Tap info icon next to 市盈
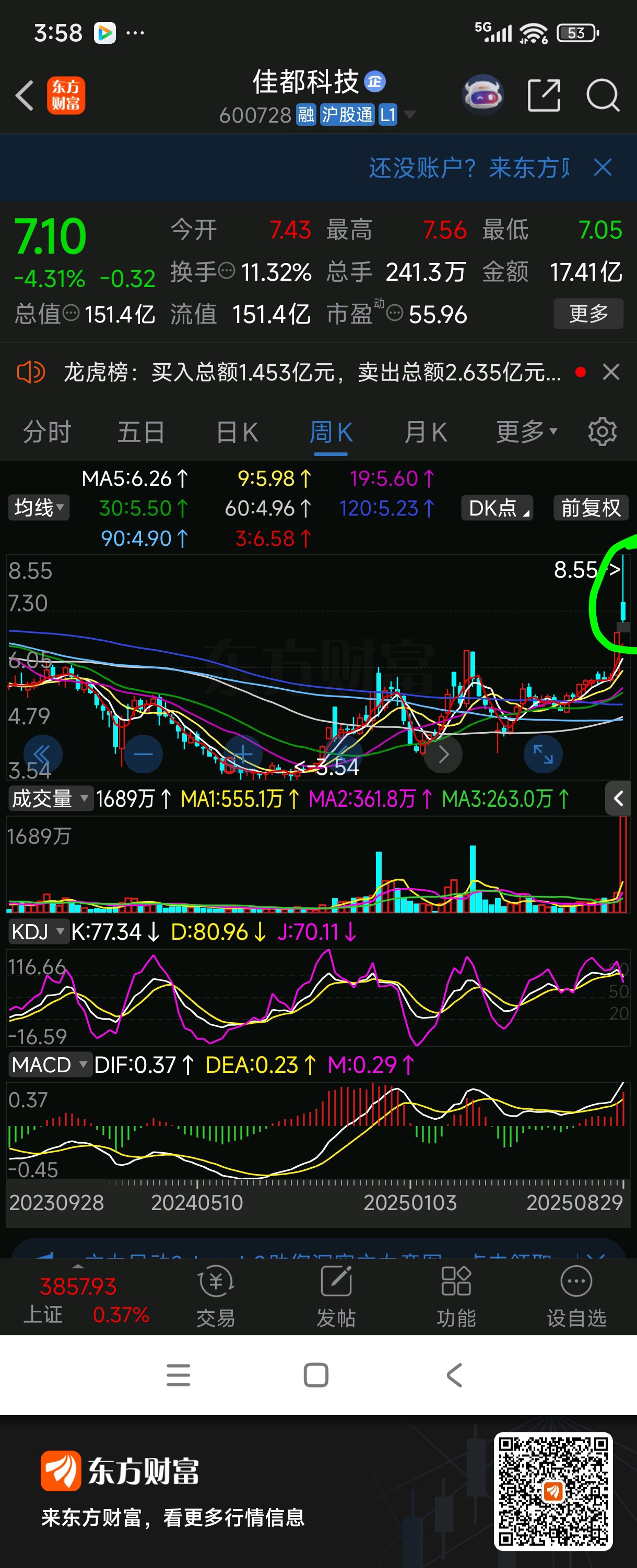Screen dimensions: 637x1568 click(x=395, y=314)
